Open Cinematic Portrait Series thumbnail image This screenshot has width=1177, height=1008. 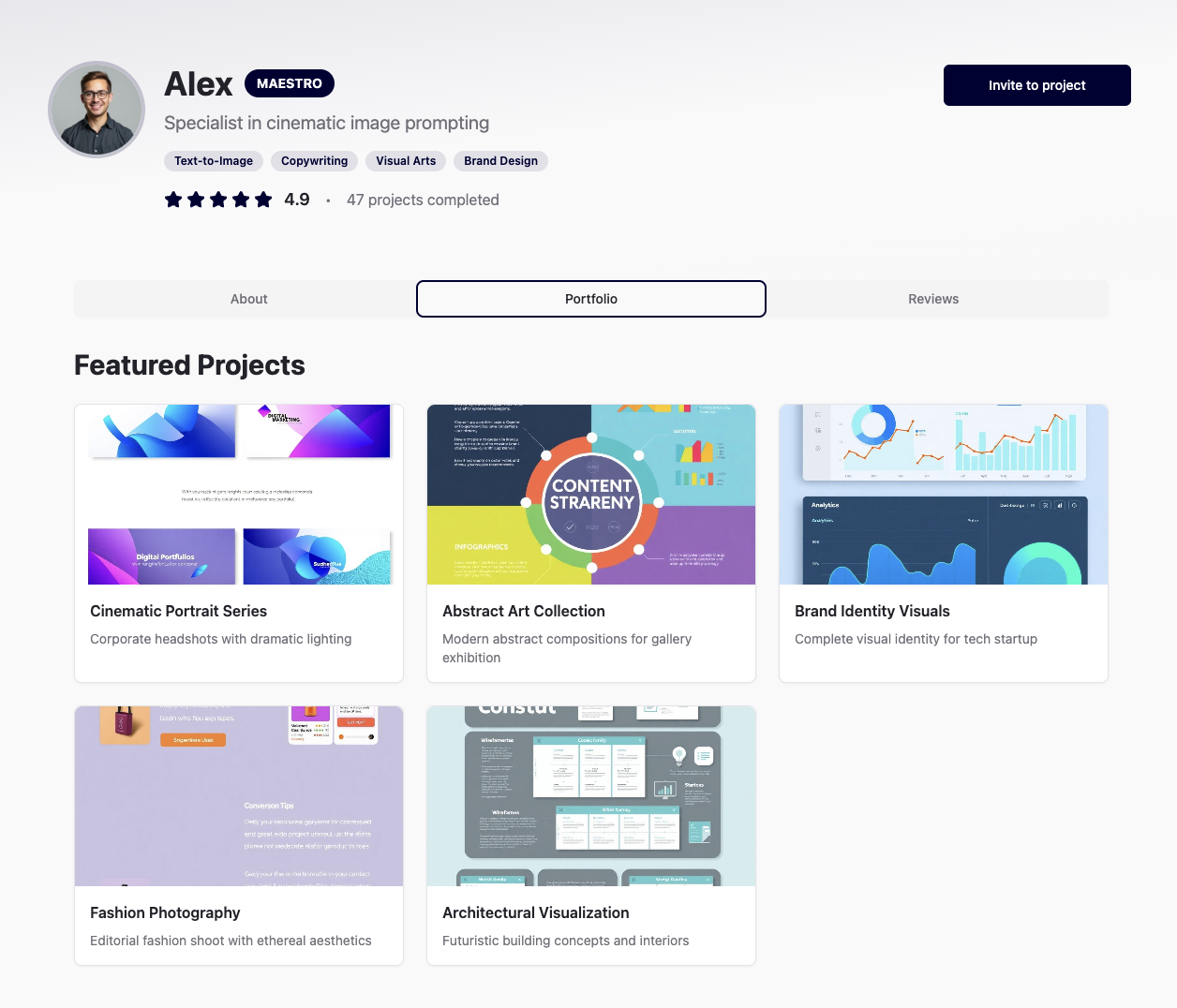pos(239,495)
